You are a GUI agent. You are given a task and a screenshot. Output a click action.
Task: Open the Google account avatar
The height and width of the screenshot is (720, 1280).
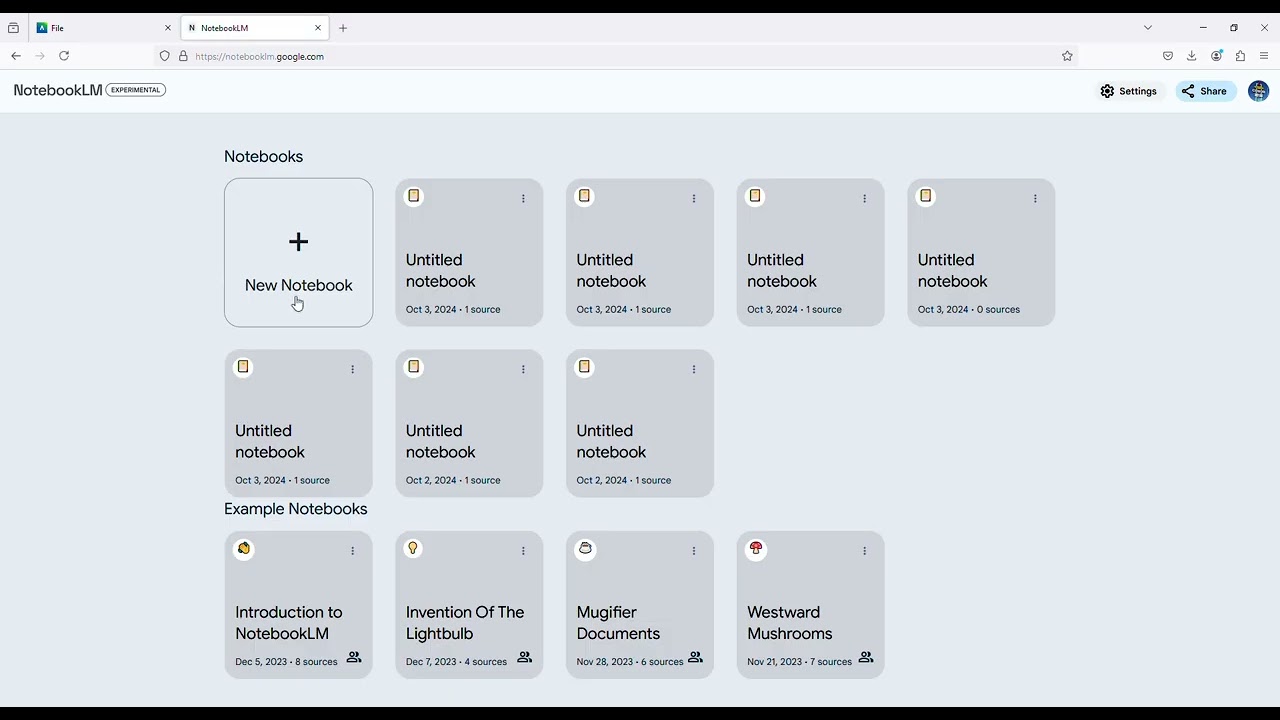(x=1259, y=91)
